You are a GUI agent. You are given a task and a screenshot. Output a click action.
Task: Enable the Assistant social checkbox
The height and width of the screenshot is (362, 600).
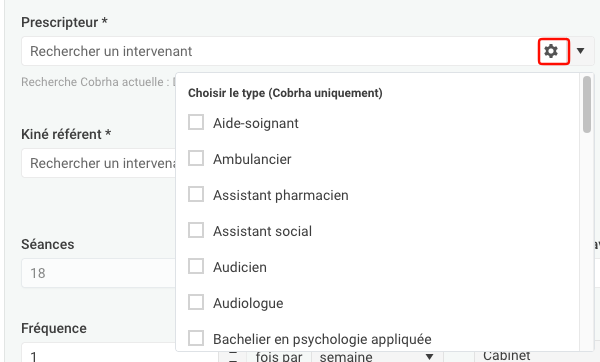(196, 230)
